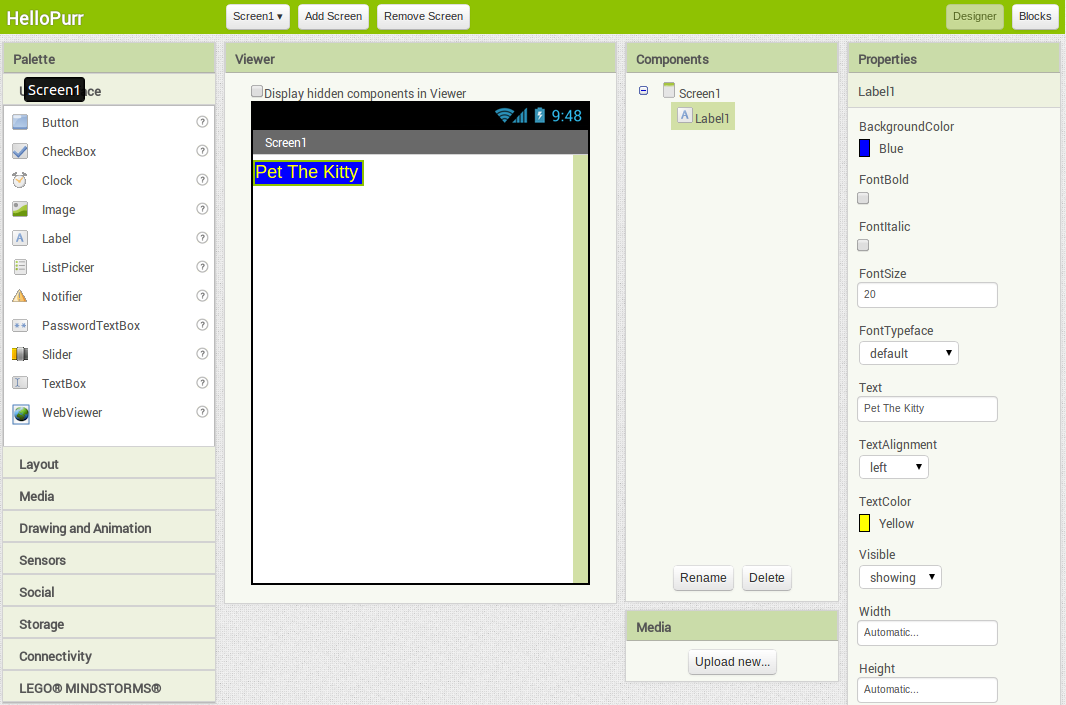Open the FontTypeface dropdown
This screenshot has height=705, width=1066.
pyautogui.click(x=908, y=353)
